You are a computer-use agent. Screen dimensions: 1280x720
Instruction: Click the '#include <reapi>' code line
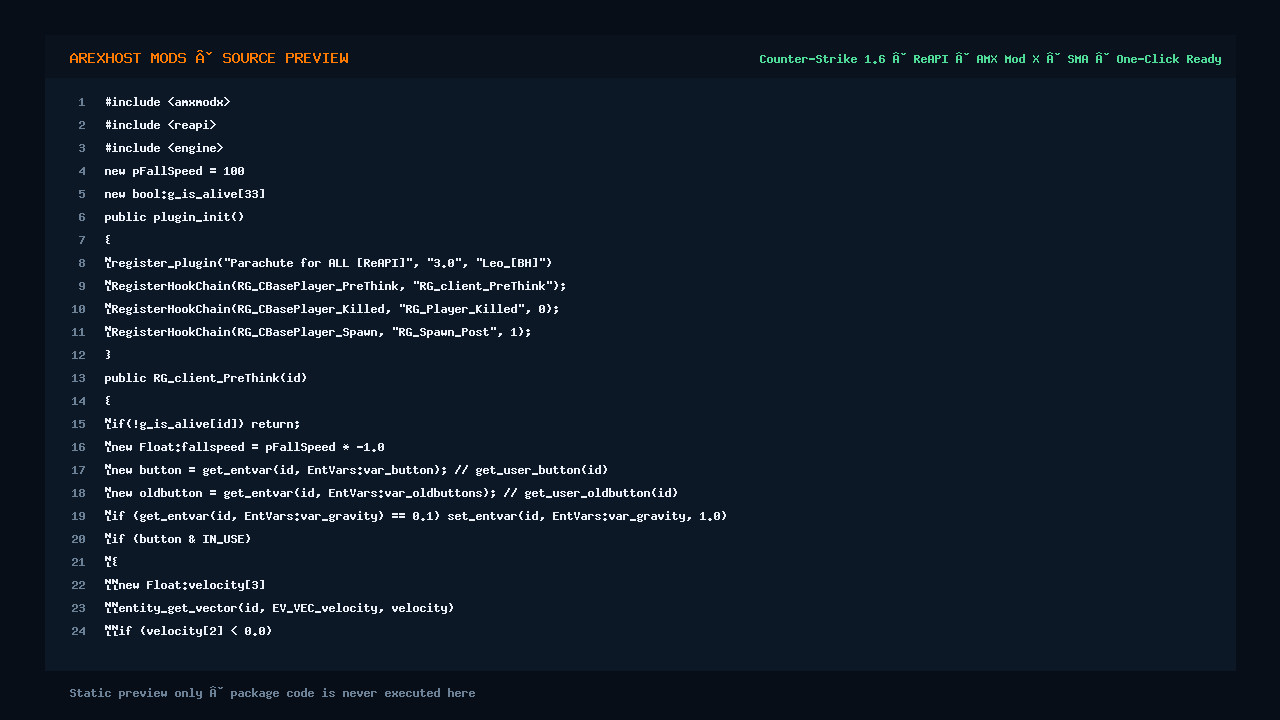160,125
